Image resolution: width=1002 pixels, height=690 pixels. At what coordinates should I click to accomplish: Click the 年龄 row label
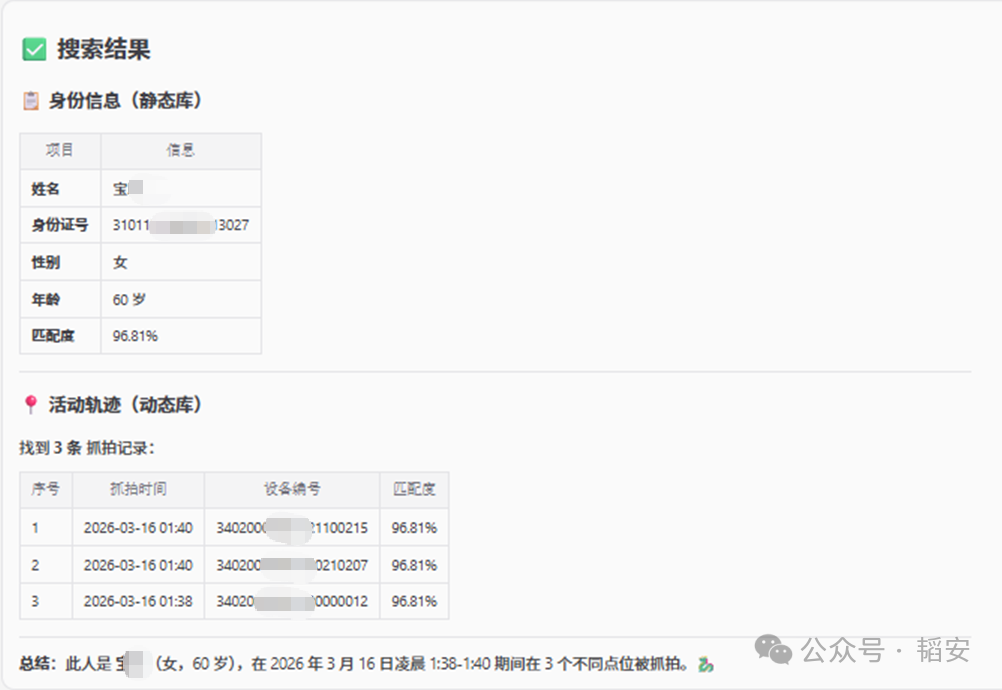(x=45, y=299)
